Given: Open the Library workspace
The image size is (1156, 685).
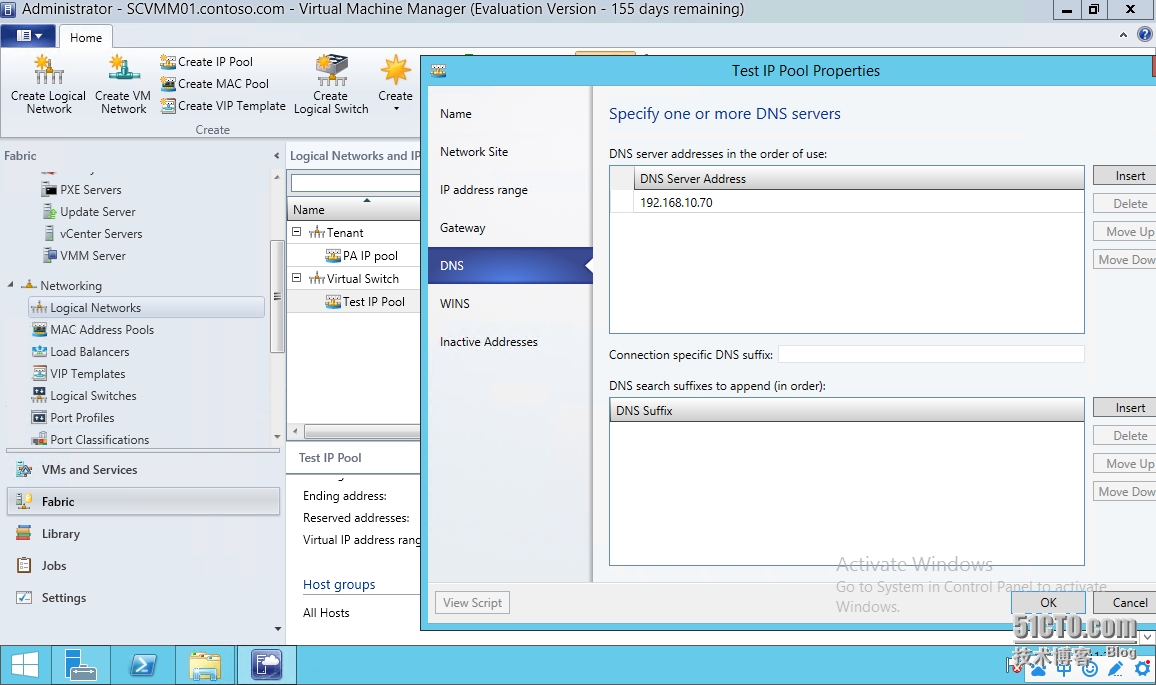Looking at the screenshot, I should (143, 534).
